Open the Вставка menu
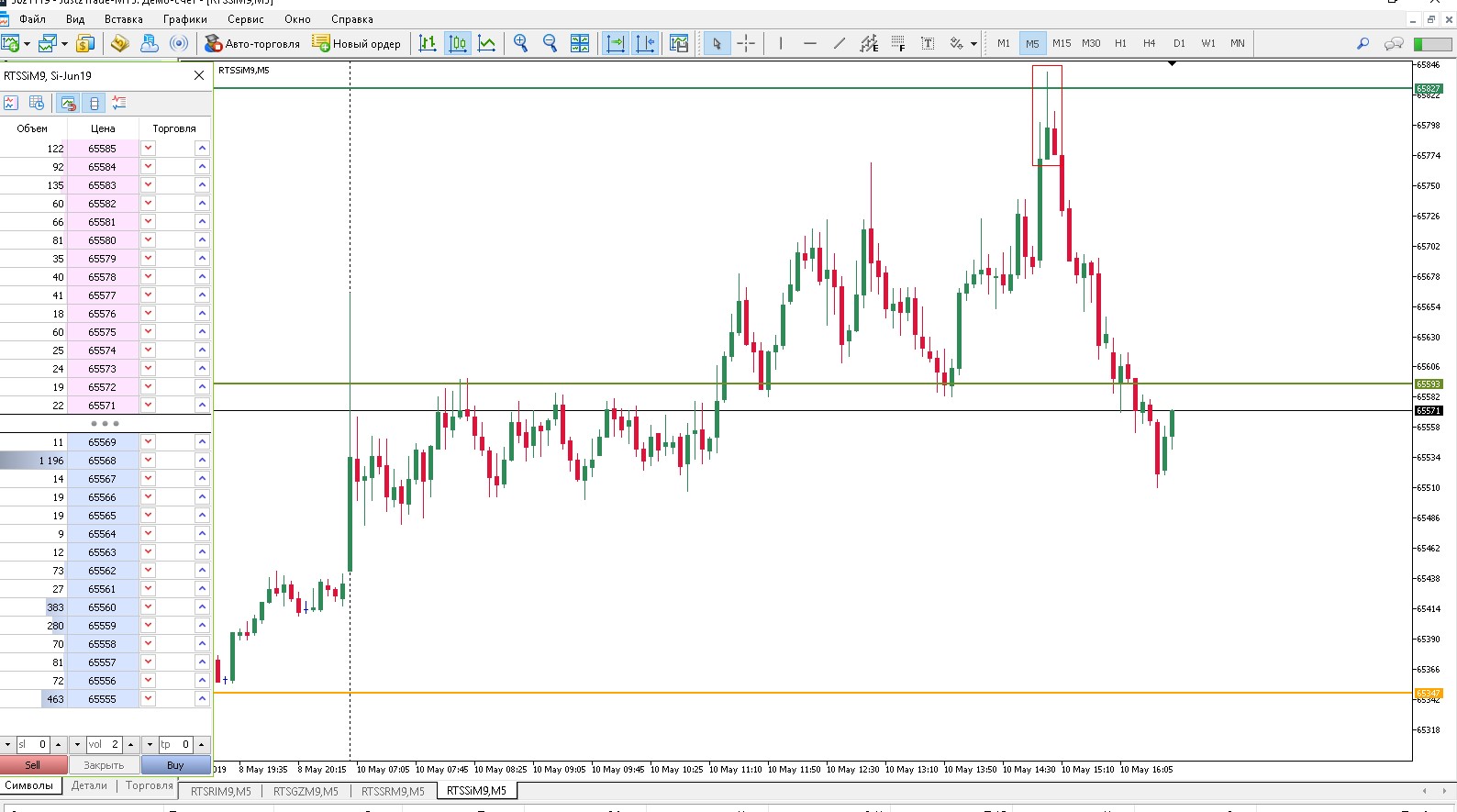The height and width of the screenshot is (812, 1457). point(124,18)
